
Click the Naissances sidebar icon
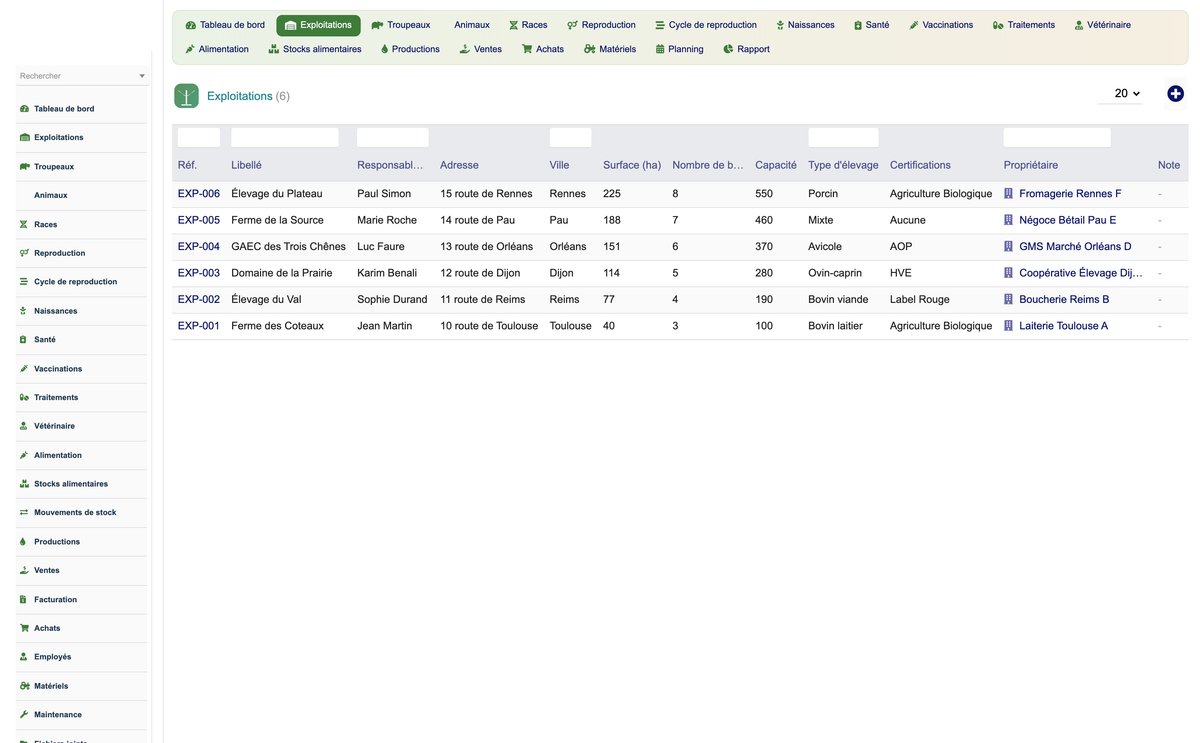[24, 311]
